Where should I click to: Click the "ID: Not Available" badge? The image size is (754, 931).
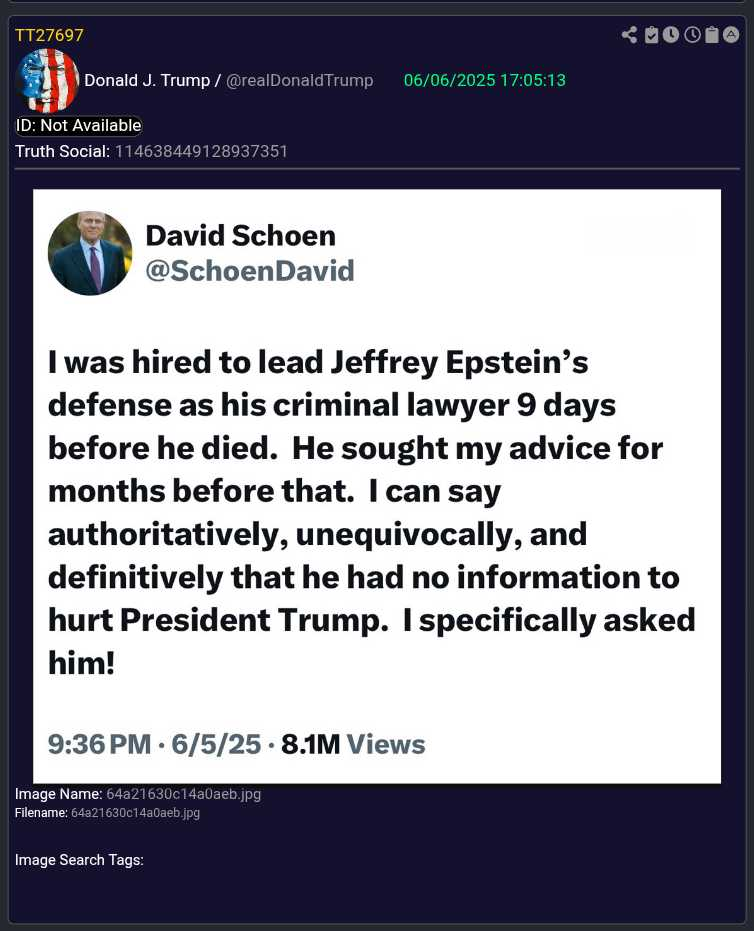[78, 126]
